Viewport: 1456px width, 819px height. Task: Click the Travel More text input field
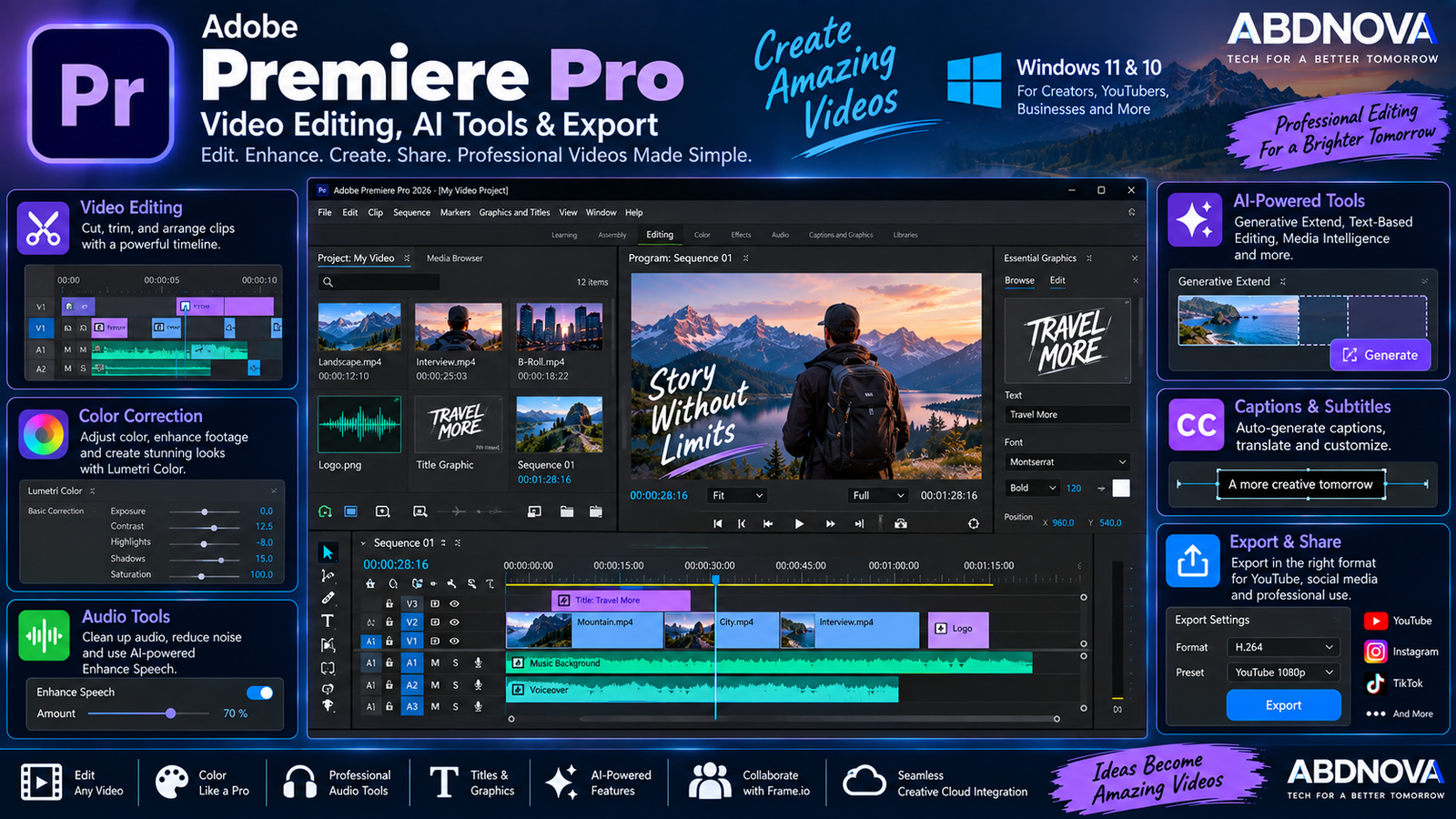(1067, 414)
